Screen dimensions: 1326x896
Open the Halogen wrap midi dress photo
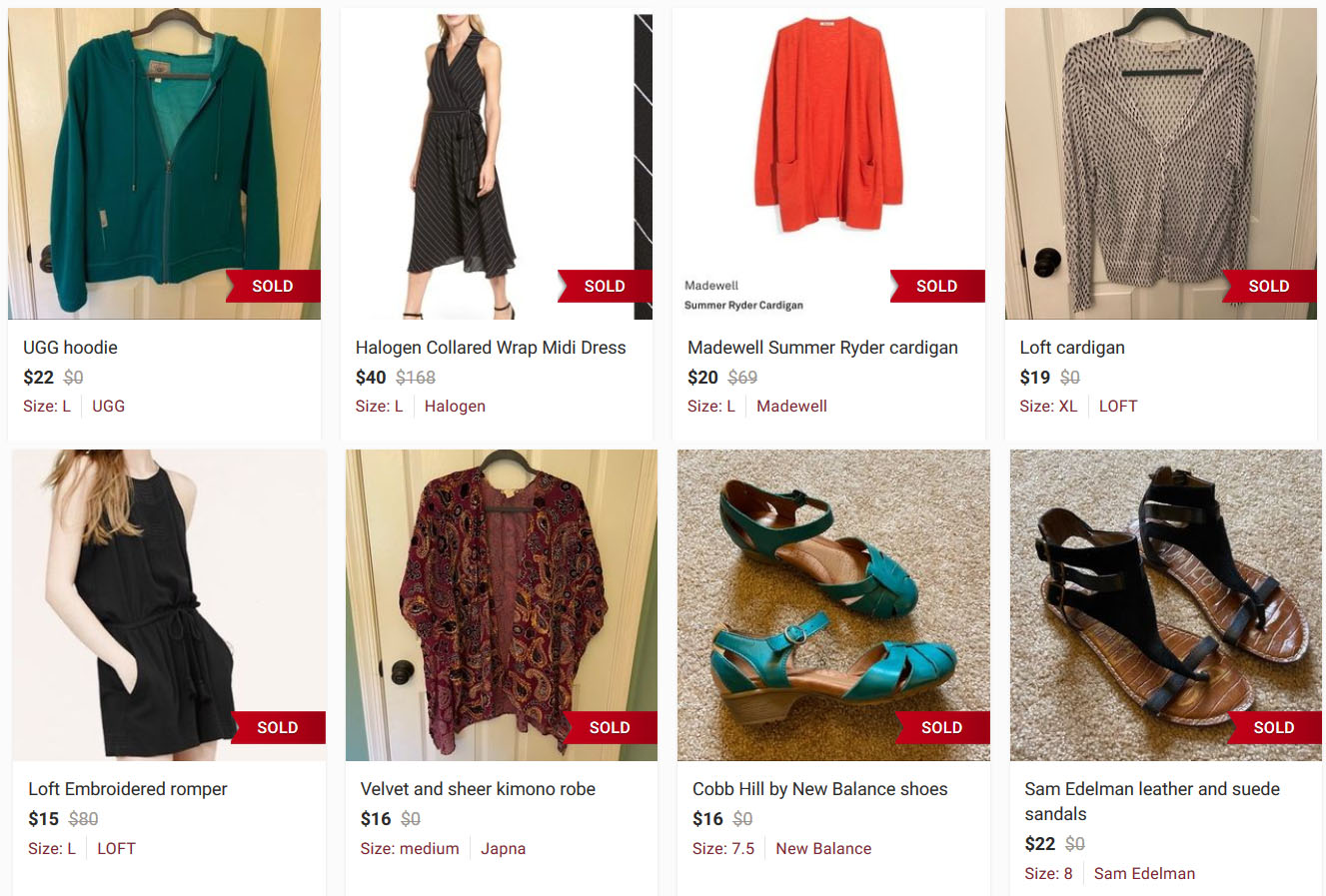[496, 164]
